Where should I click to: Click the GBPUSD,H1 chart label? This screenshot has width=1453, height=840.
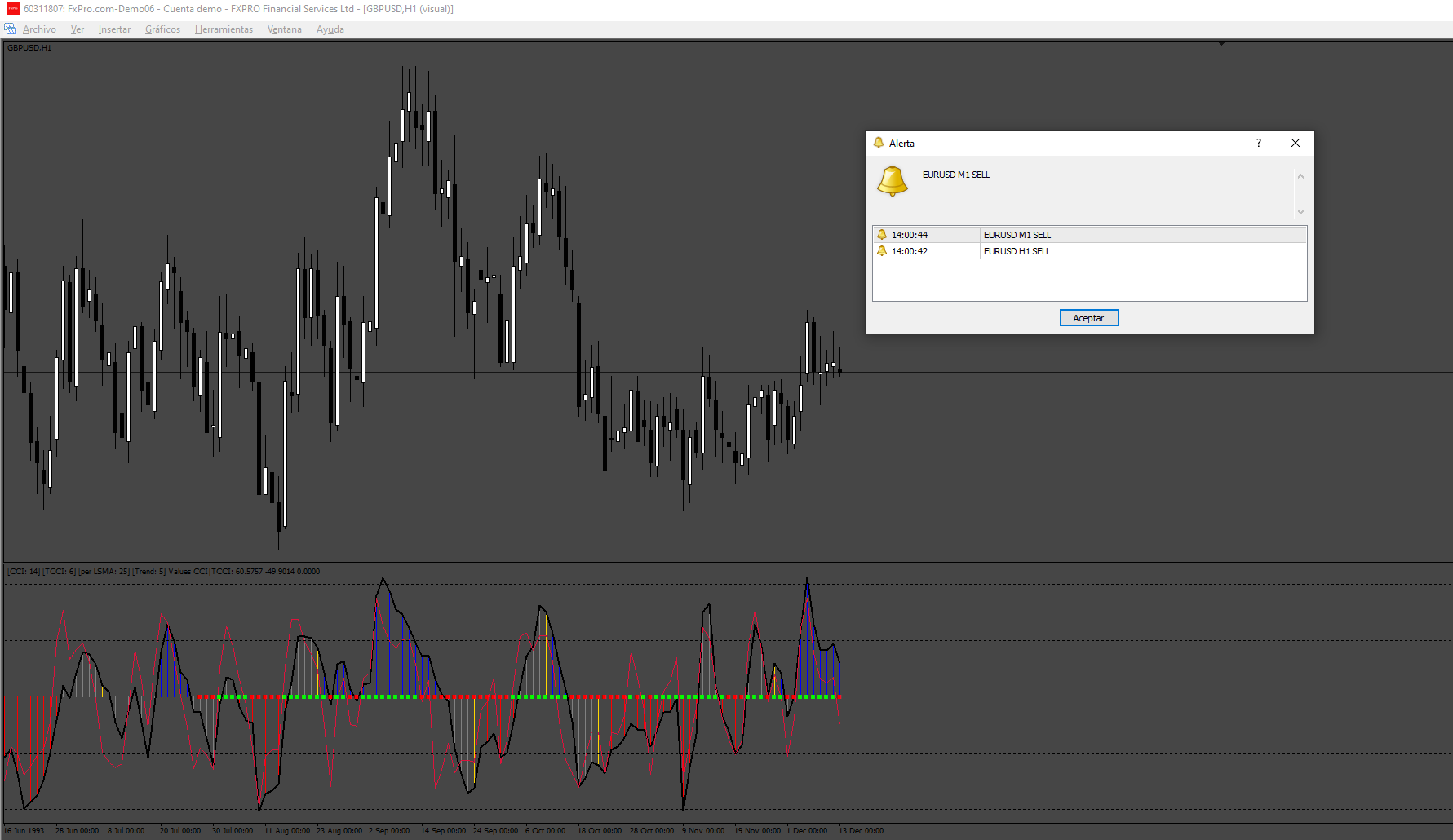click(29, 47)
